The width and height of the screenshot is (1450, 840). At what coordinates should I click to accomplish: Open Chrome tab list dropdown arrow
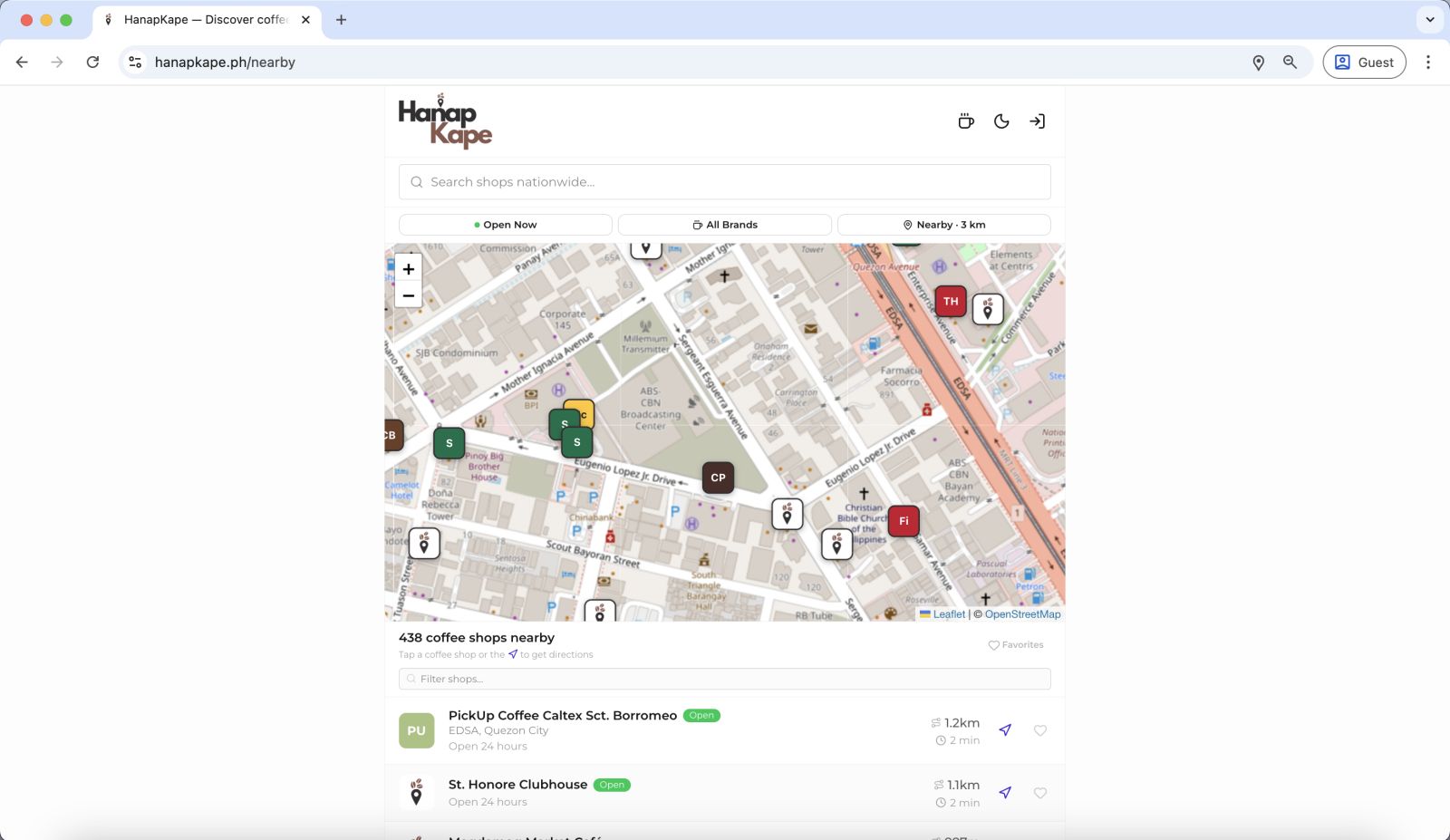click(1429, 19)
